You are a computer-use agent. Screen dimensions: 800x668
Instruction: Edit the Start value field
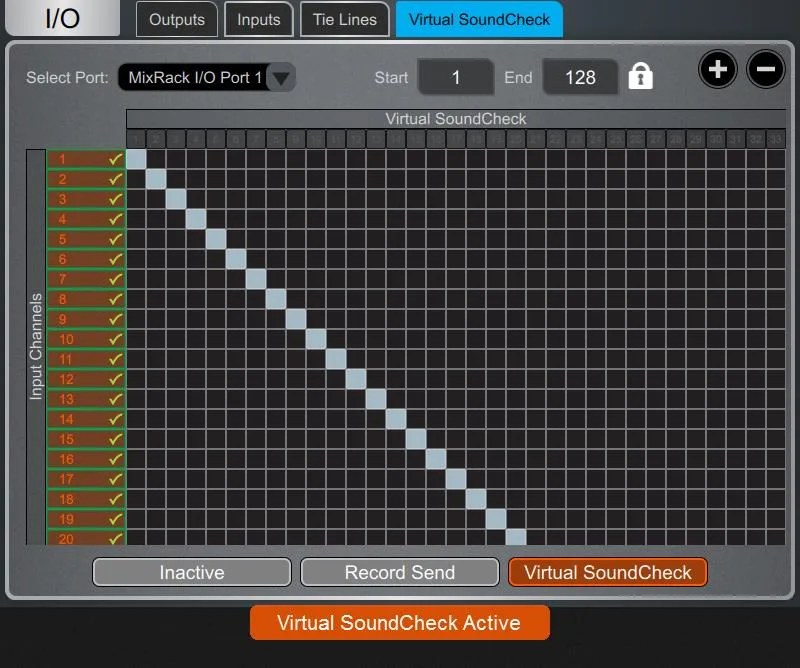click(x=456, y=77)
